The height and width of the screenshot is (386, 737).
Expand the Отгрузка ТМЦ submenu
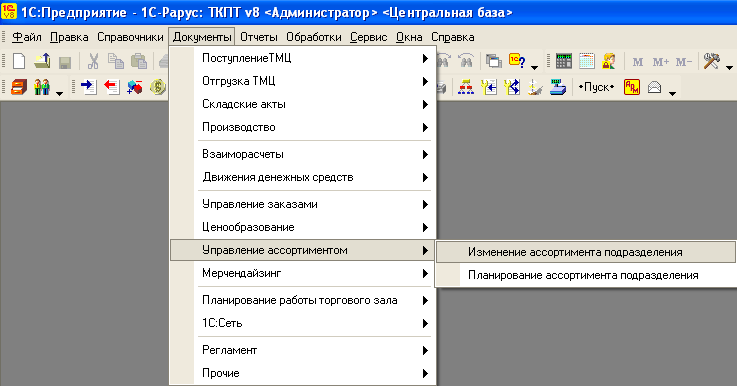[303, 81]
